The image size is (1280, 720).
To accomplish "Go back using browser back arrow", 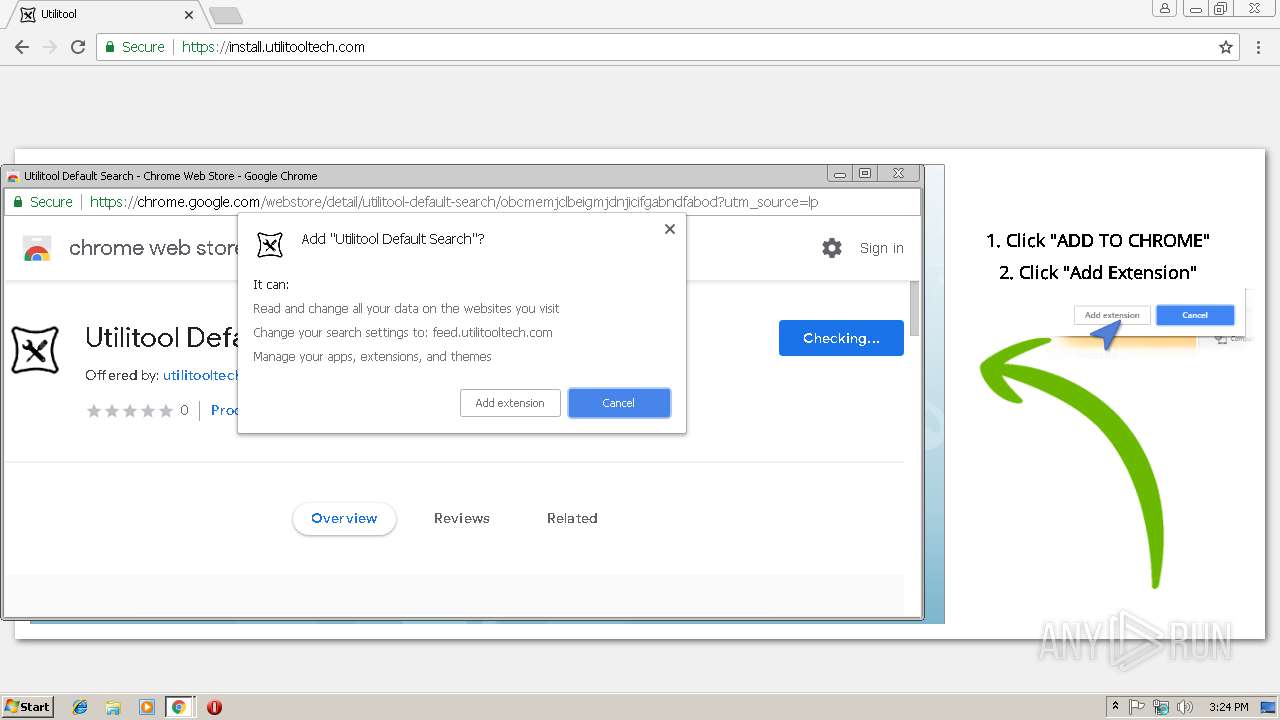I will tap(21, 47).
